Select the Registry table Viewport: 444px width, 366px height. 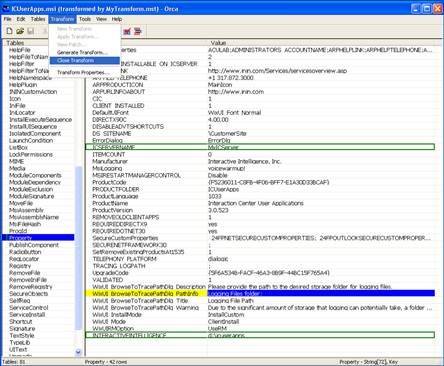coord(20,266)
